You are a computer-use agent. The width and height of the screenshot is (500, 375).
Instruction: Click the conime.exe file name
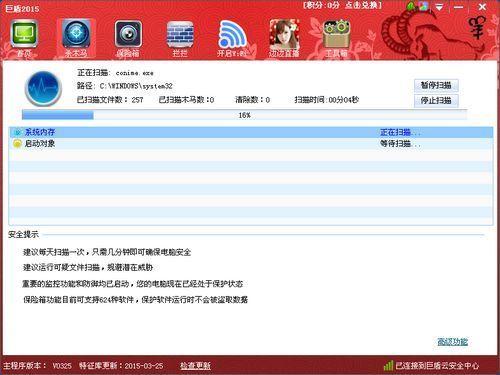coord(135,73)
